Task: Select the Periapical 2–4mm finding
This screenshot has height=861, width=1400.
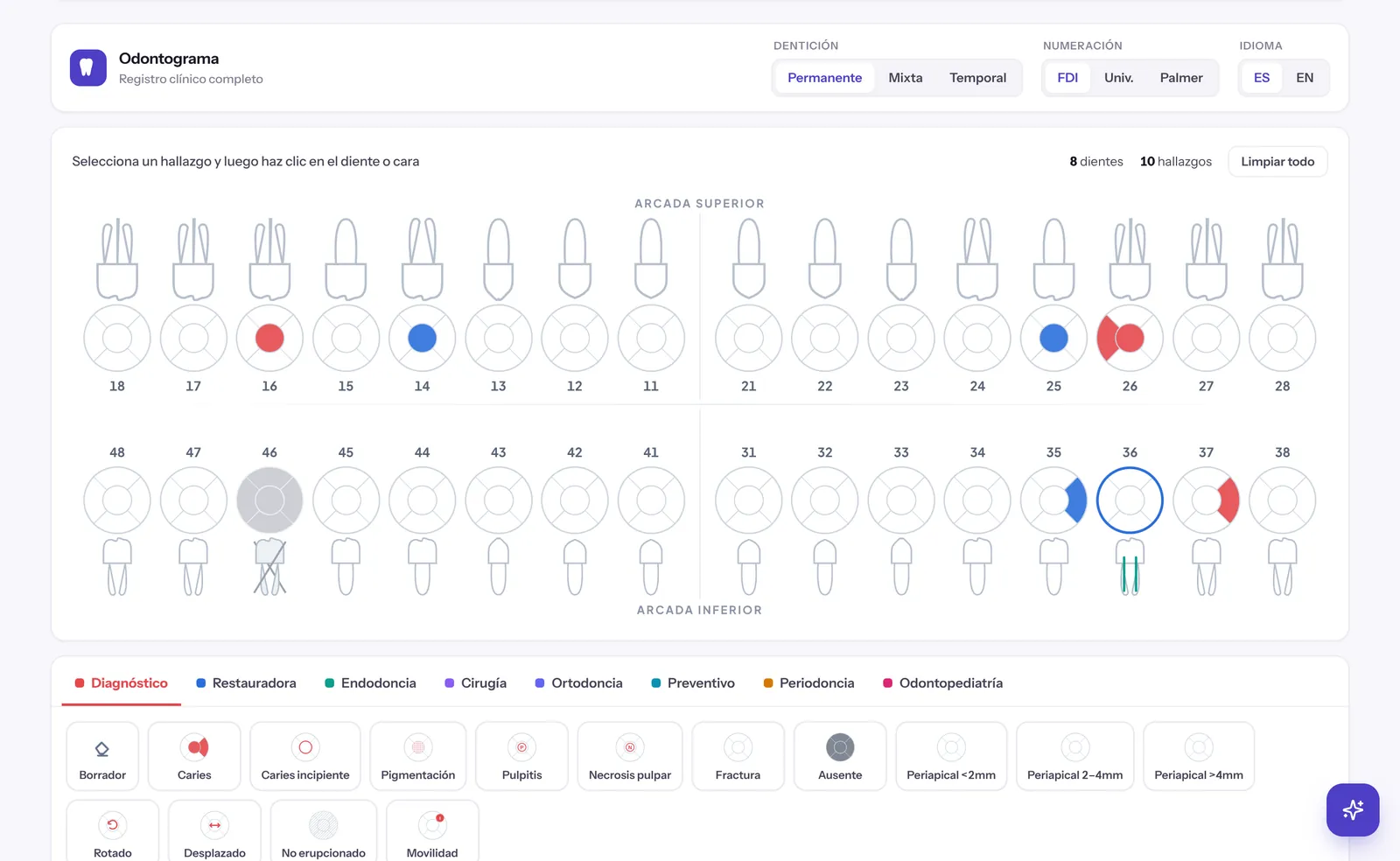Action: click(x=1075, y=756)
